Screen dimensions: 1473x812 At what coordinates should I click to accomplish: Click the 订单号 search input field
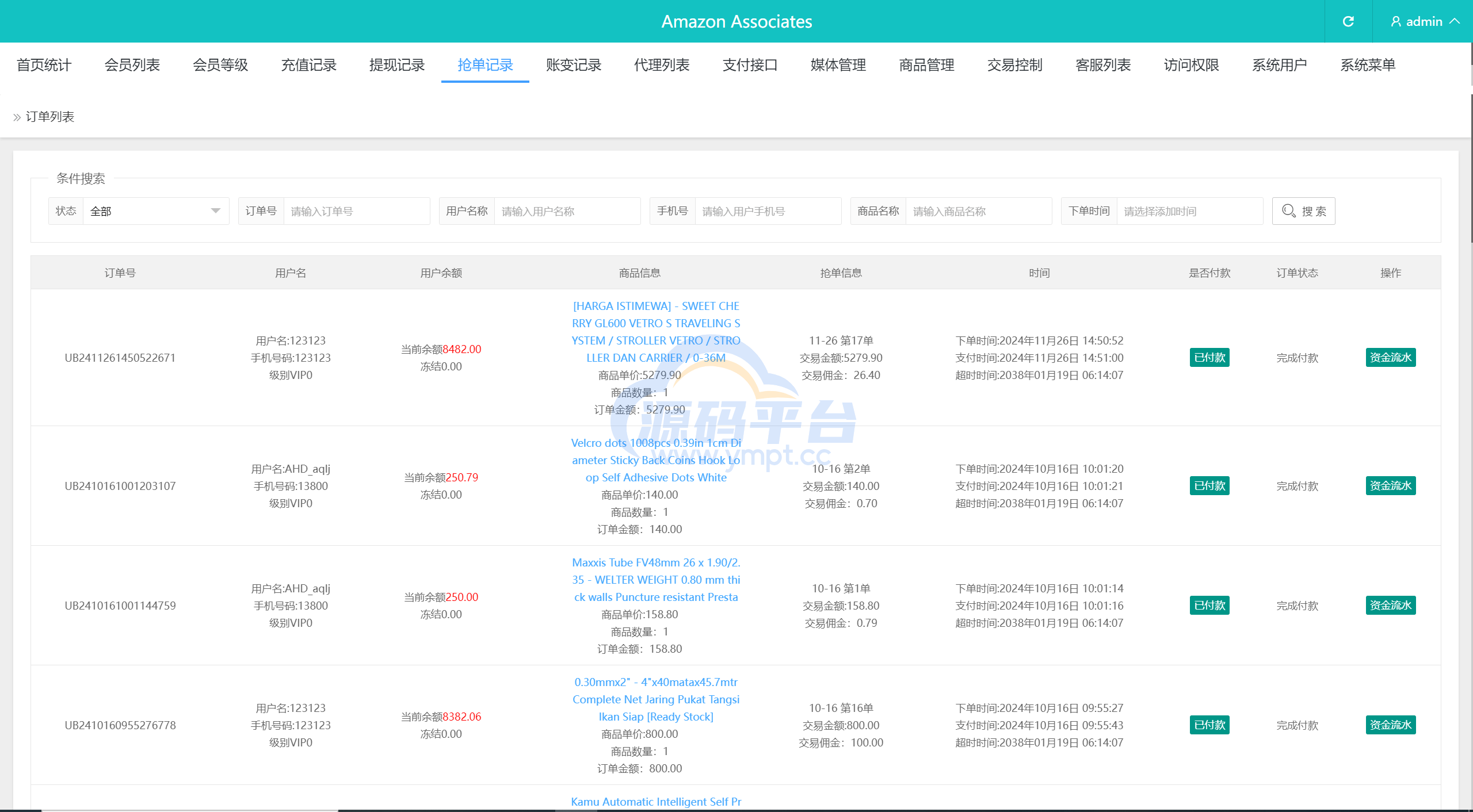tap(357, 211)
